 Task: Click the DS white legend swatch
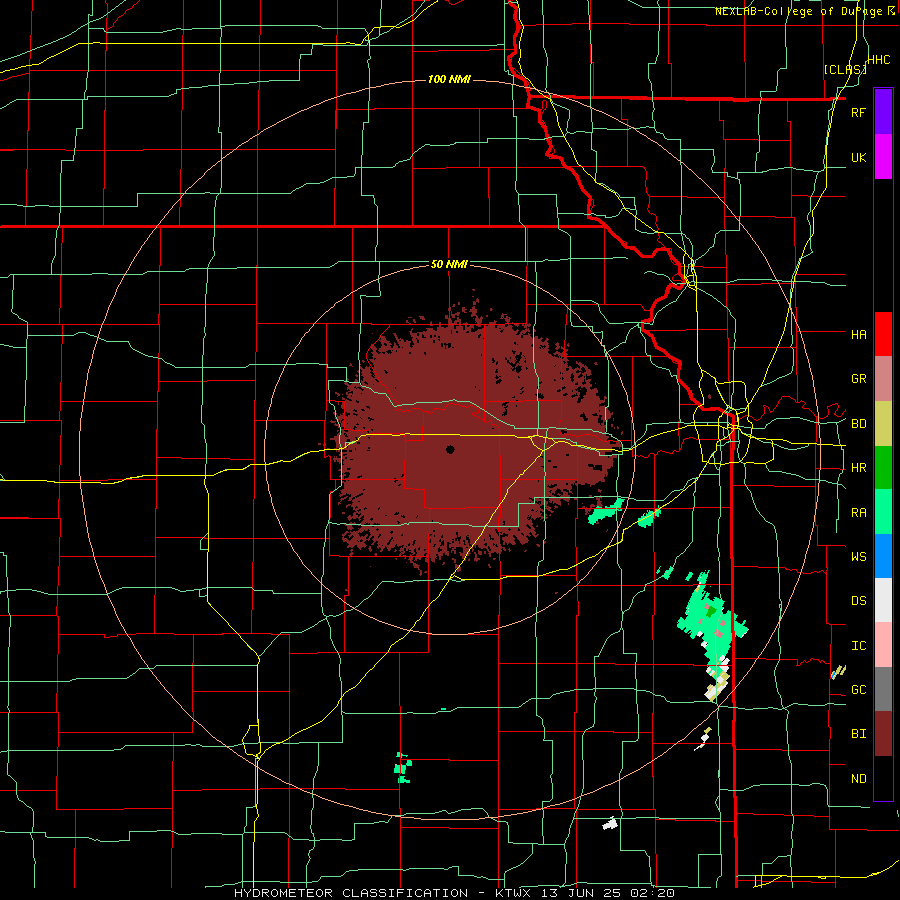coord(883,600)
